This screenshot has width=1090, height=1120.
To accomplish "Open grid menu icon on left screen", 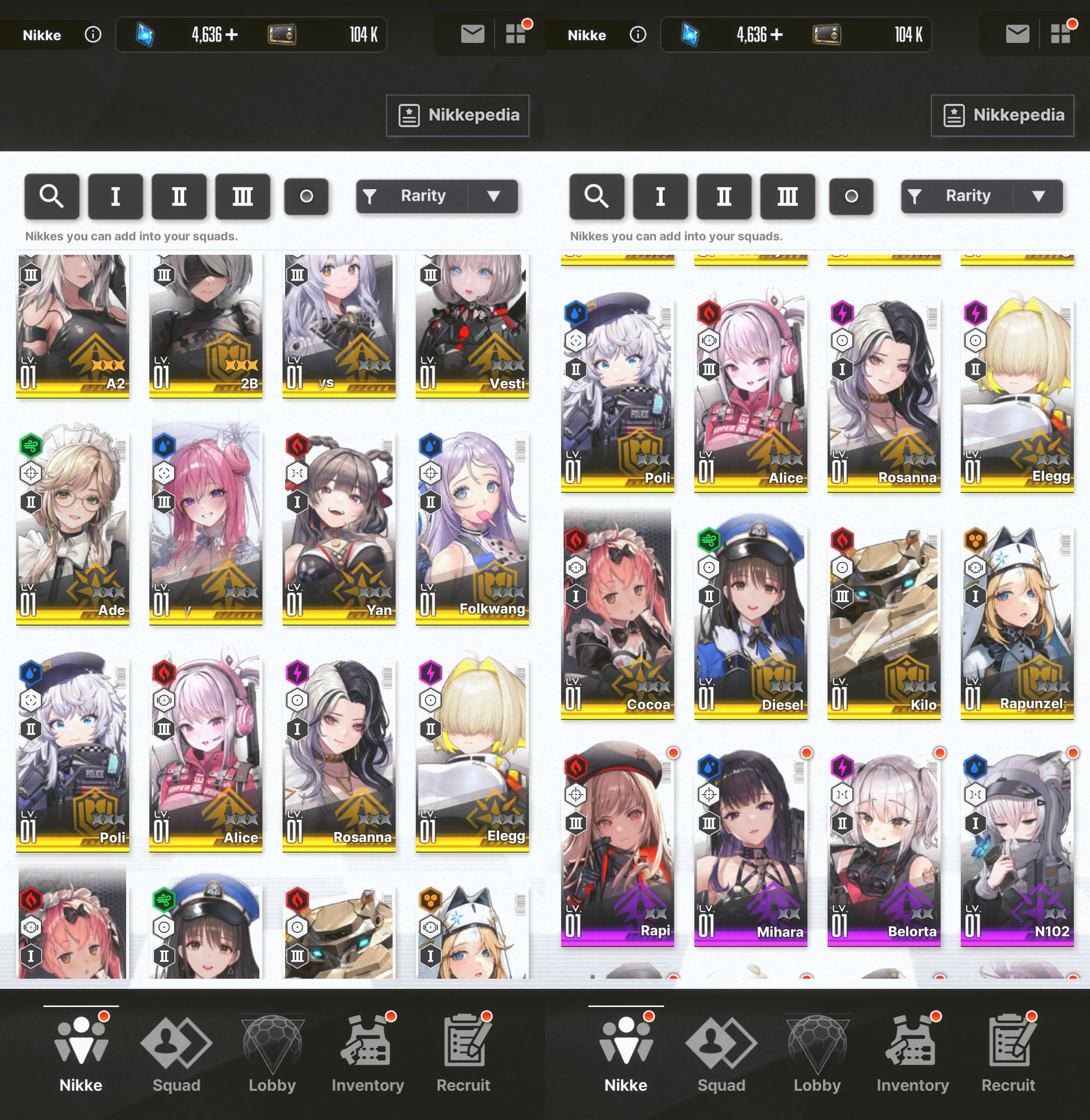I will (x=516, y=34).
